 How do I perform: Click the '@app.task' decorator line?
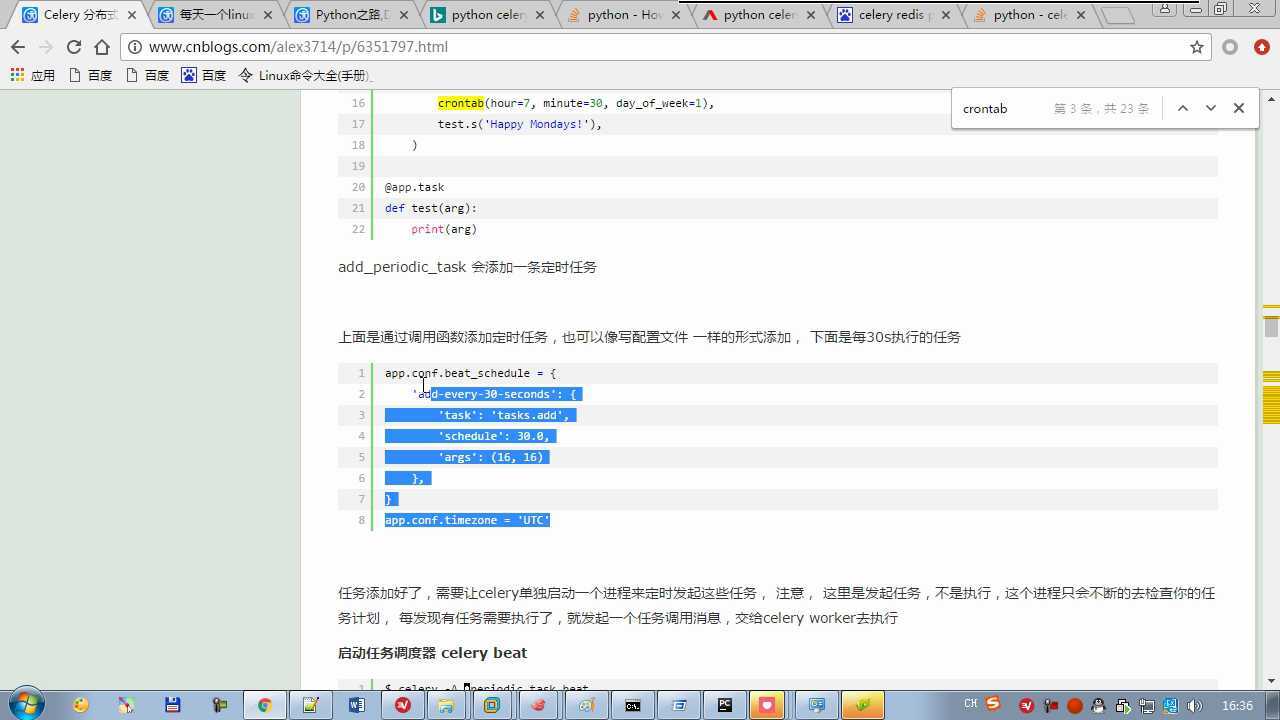click(x=414, y=187)
